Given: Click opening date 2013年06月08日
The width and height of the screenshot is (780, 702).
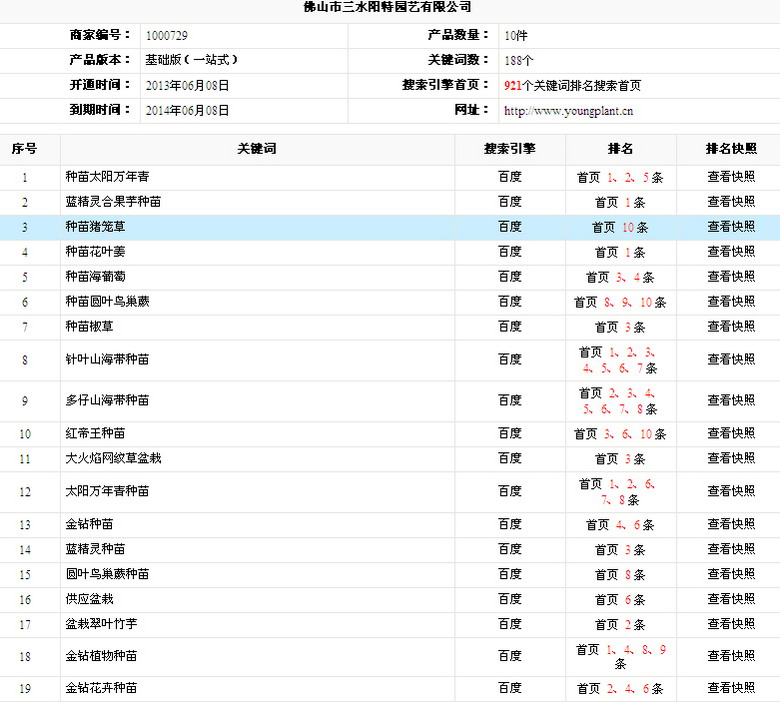Looking at the screenshot, I should click(187, 86).
